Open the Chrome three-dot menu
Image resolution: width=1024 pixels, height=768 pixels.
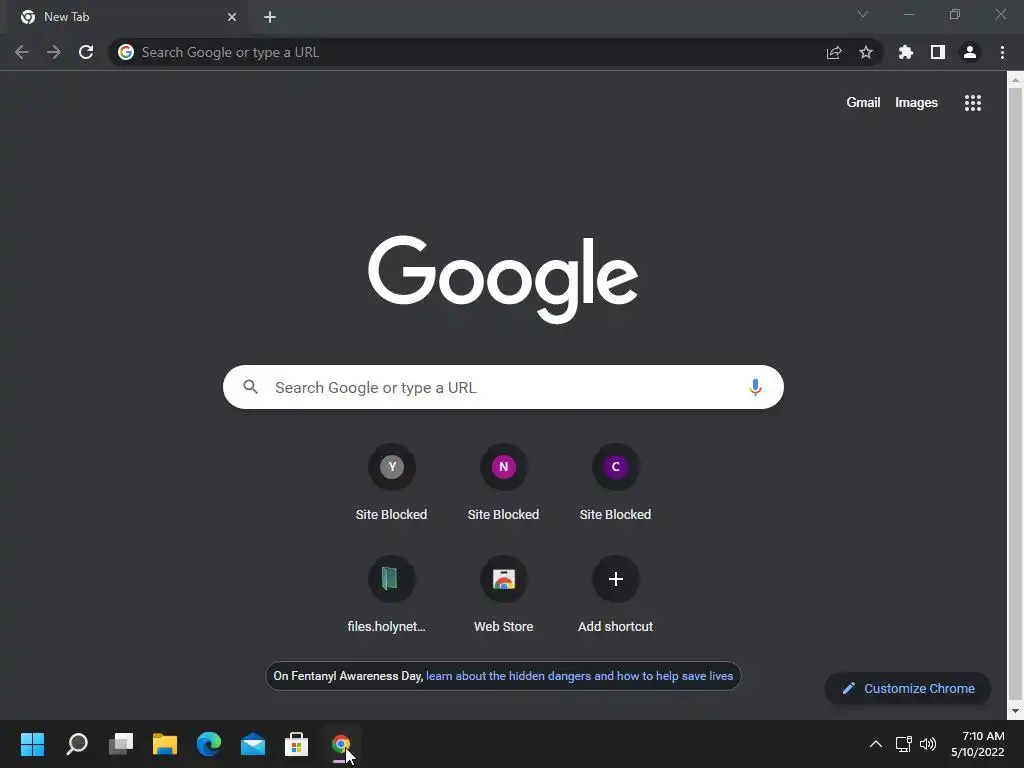1002,52
